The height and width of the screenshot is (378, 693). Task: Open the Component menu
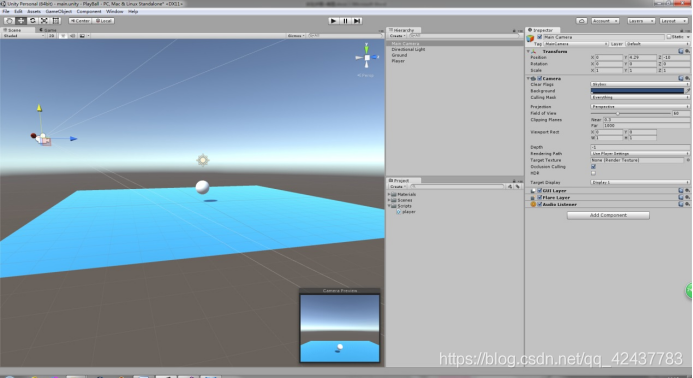point(89,11)
